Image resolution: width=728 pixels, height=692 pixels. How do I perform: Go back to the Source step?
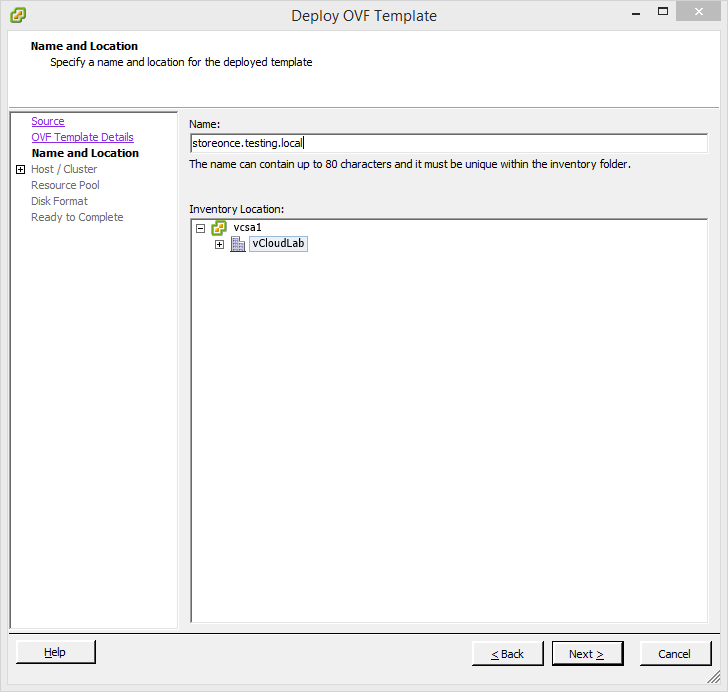pos(48,121)
